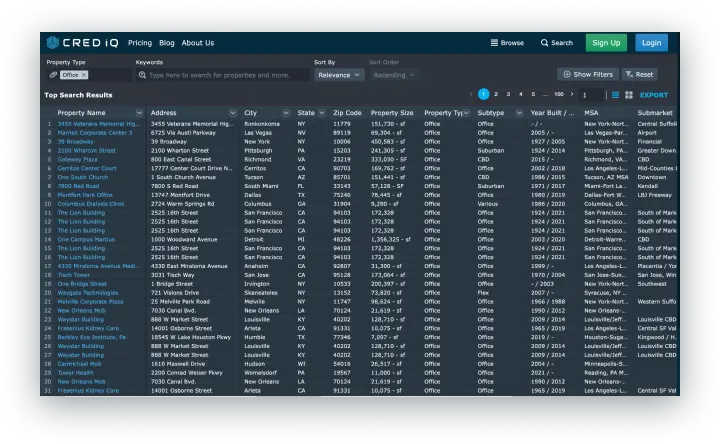Viewport: 720px width, 444px height.
Task: Click city cell Skaneateles
Action: 261,292
